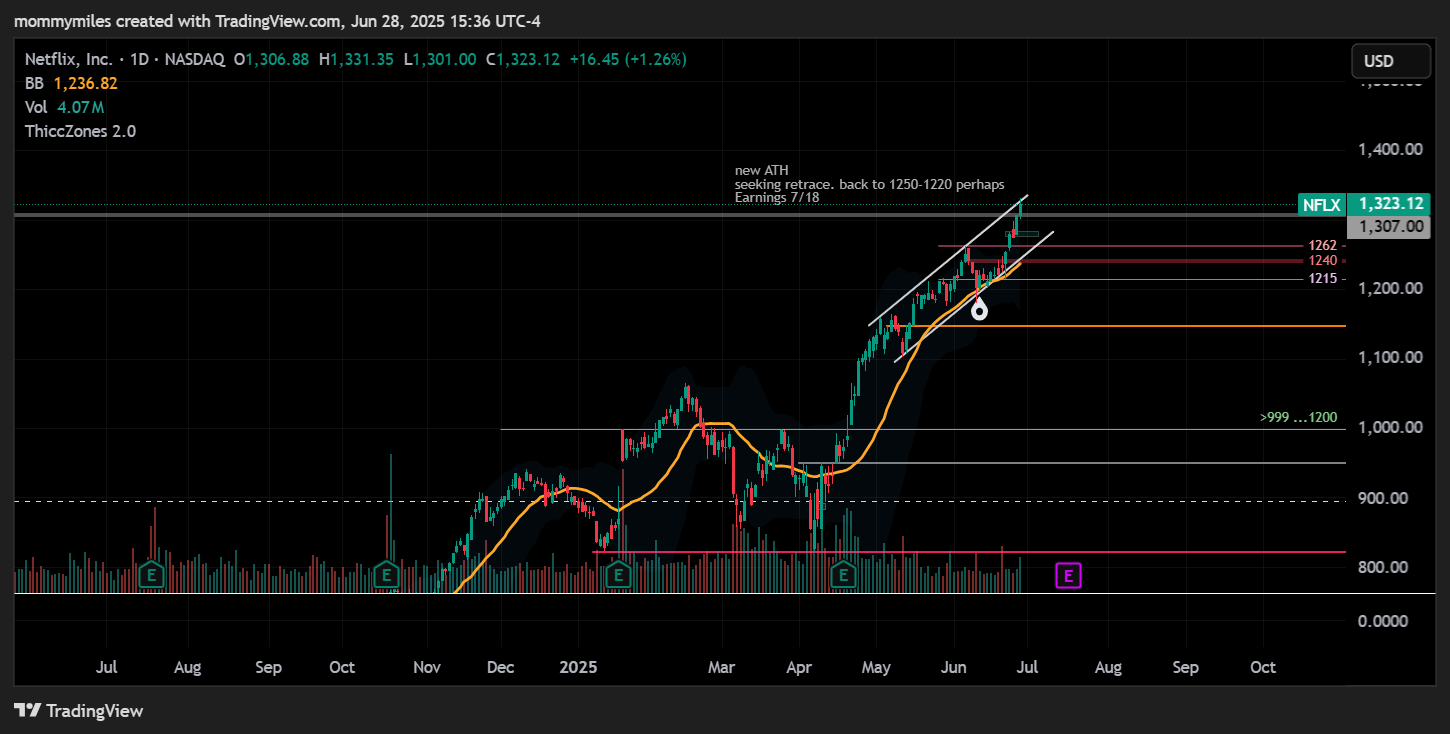Select the Vol 4.07M indicator legend
Screen dimensions: 1450x734
tap(65, 107)
